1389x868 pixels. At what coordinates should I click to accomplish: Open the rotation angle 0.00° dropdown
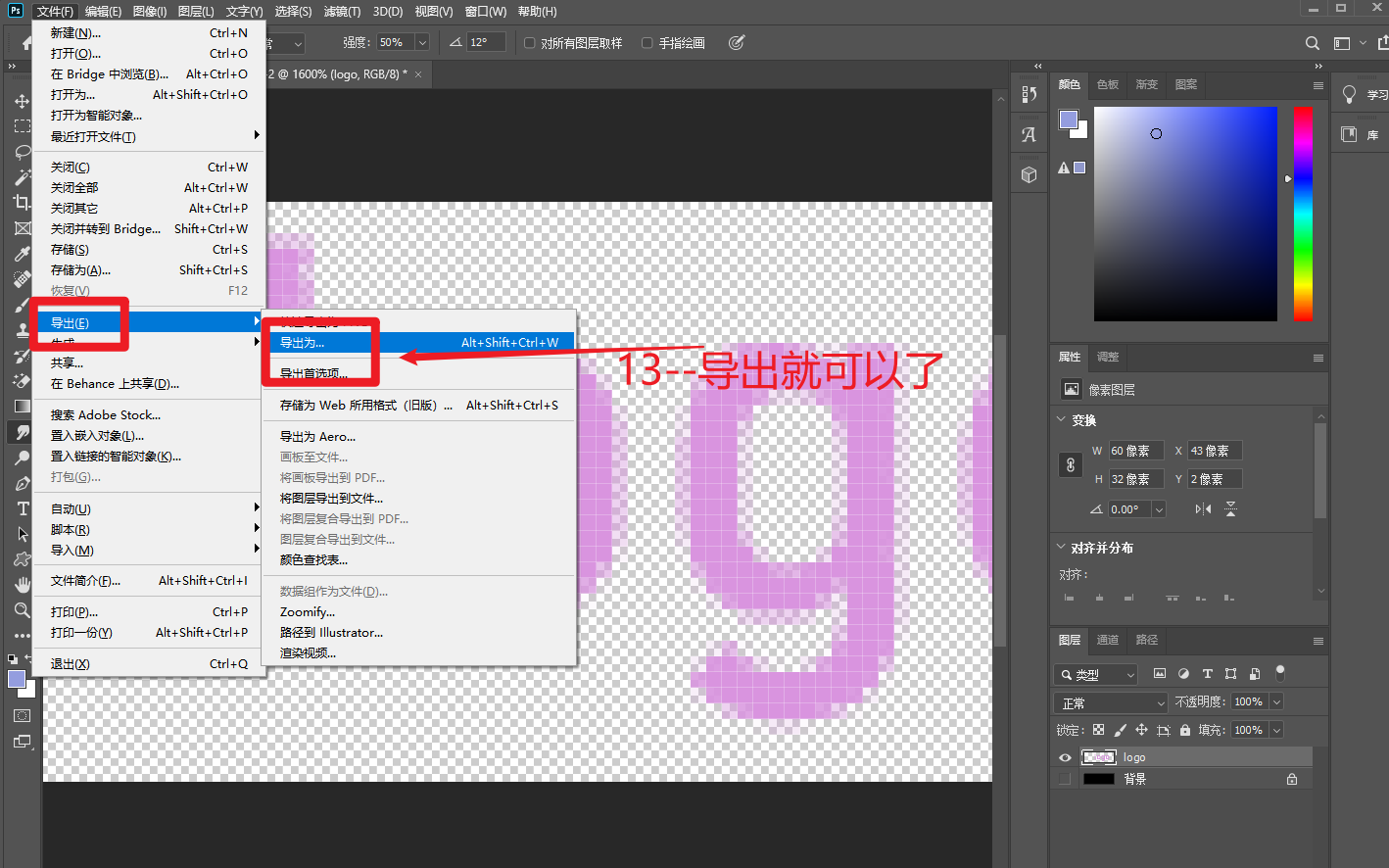click(1160, 509)
